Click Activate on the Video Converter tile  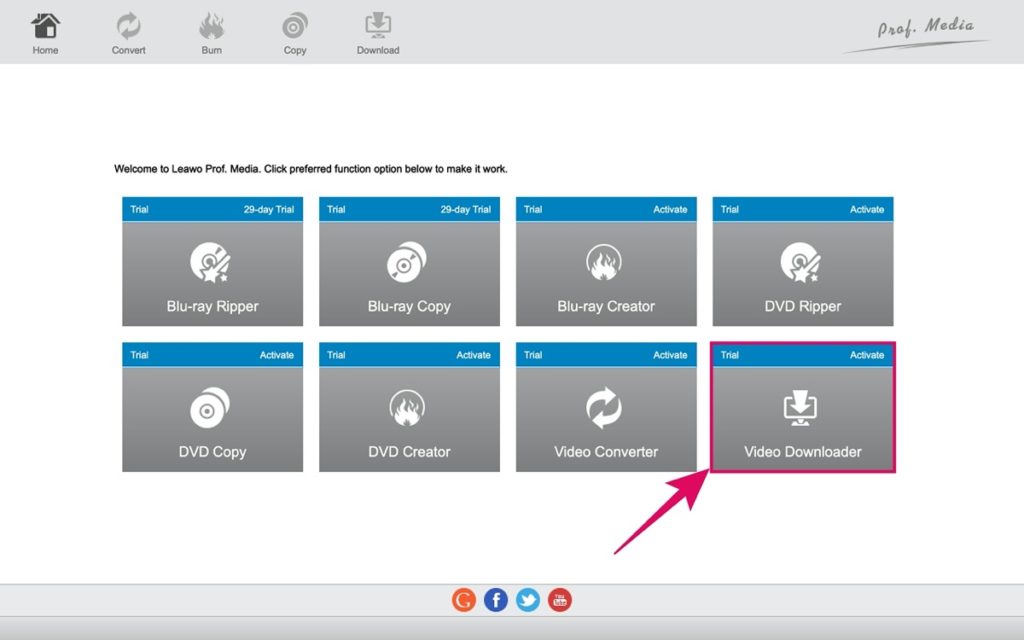(x=670, y=355)
